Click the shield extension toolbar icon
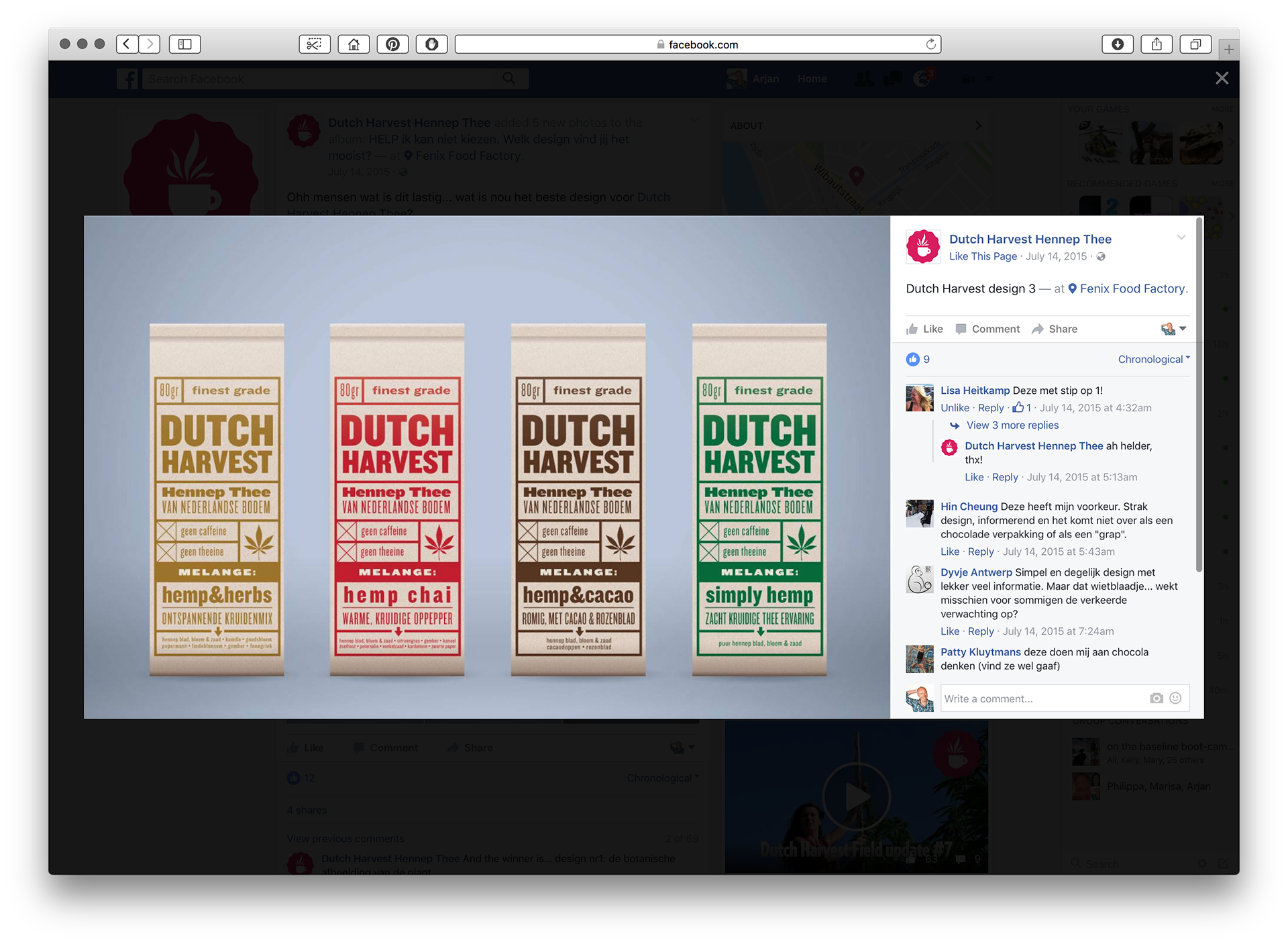The image size is (1288, 944). pyautogui.click(x=431, y=44)
